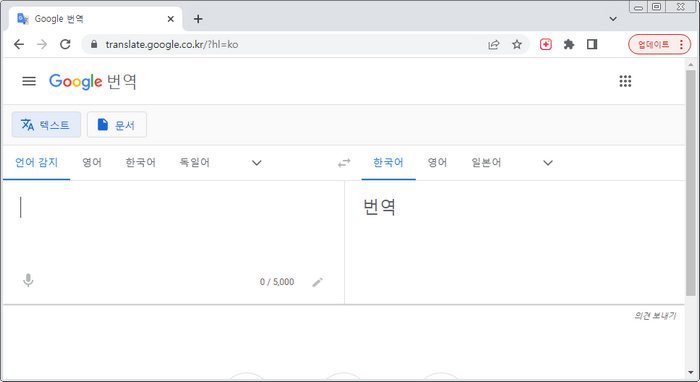This screenshot has width=700, height=382.
Task: Click the browser forward arrow
Action: point(42,44)
